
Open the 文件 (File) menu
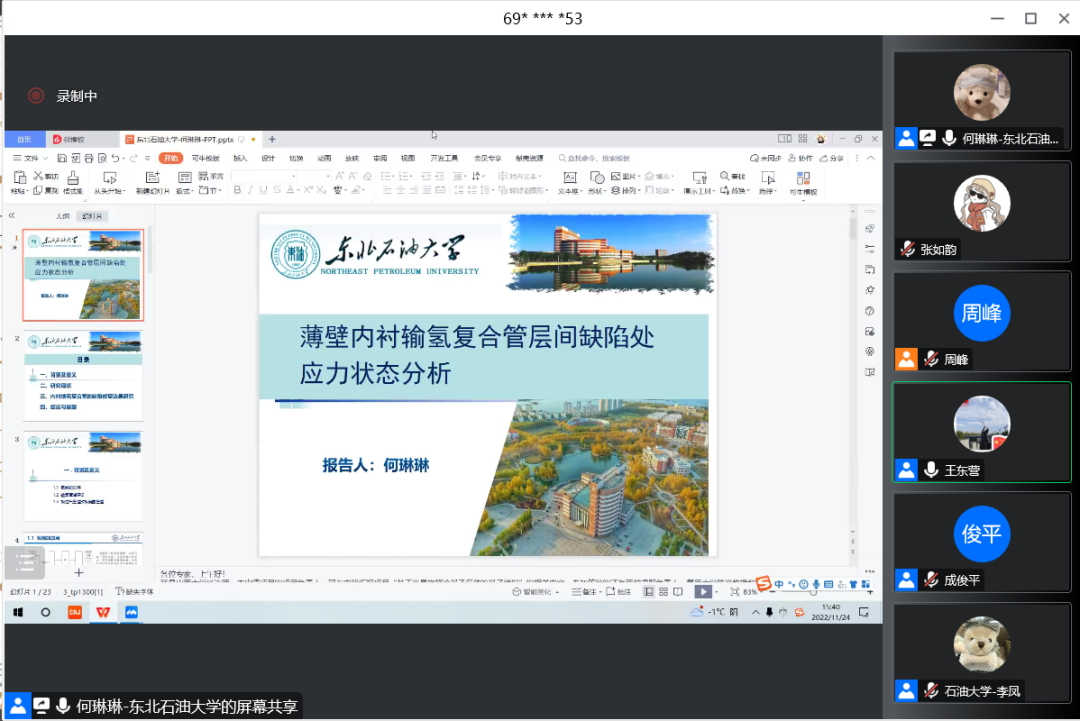pos(28,158)
